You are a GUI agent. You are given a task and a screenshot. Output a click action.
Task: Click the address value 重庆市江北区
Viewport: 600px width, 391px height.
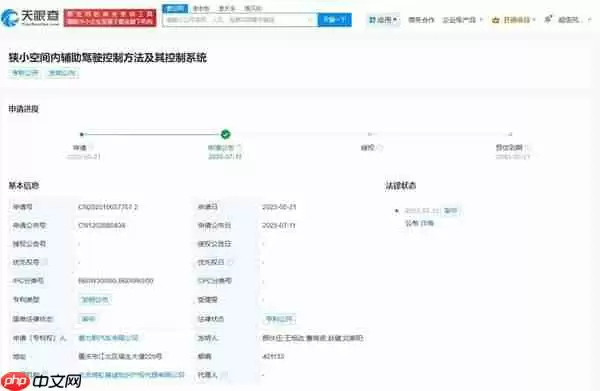point(120,357)
